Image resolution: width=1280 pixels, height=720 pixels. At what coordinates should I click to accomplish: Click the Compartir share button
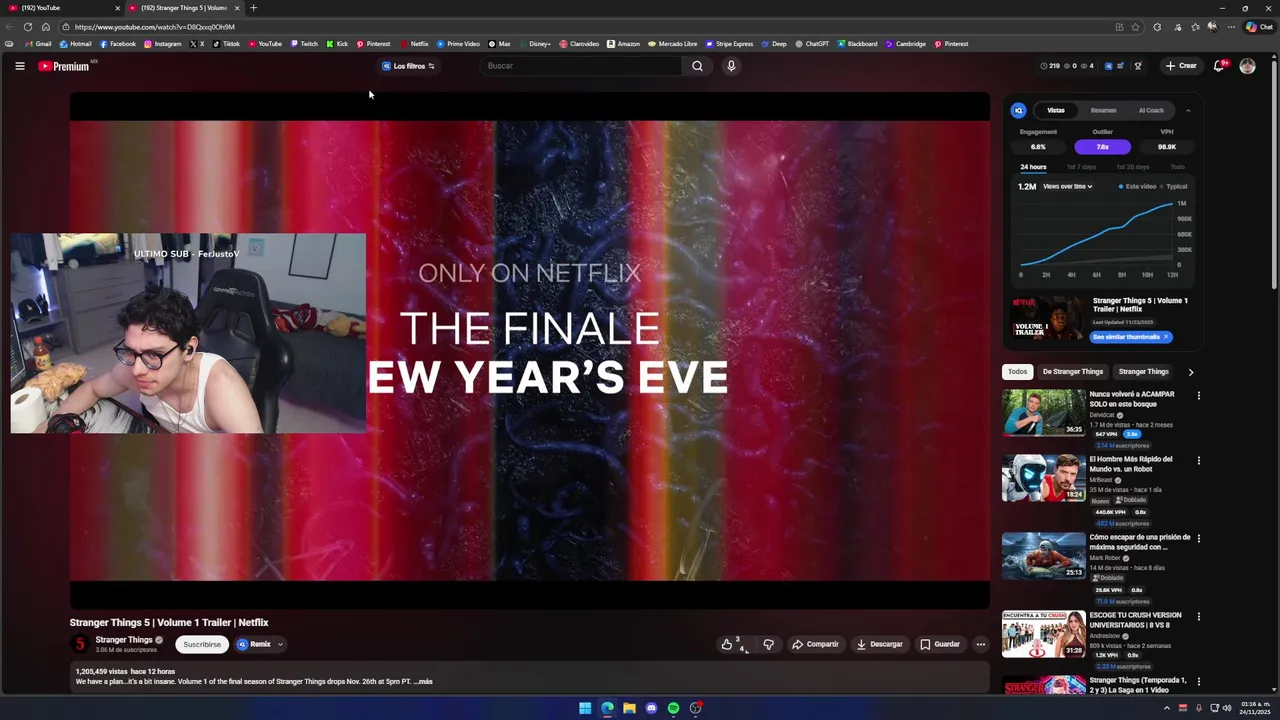coord(815,644)
